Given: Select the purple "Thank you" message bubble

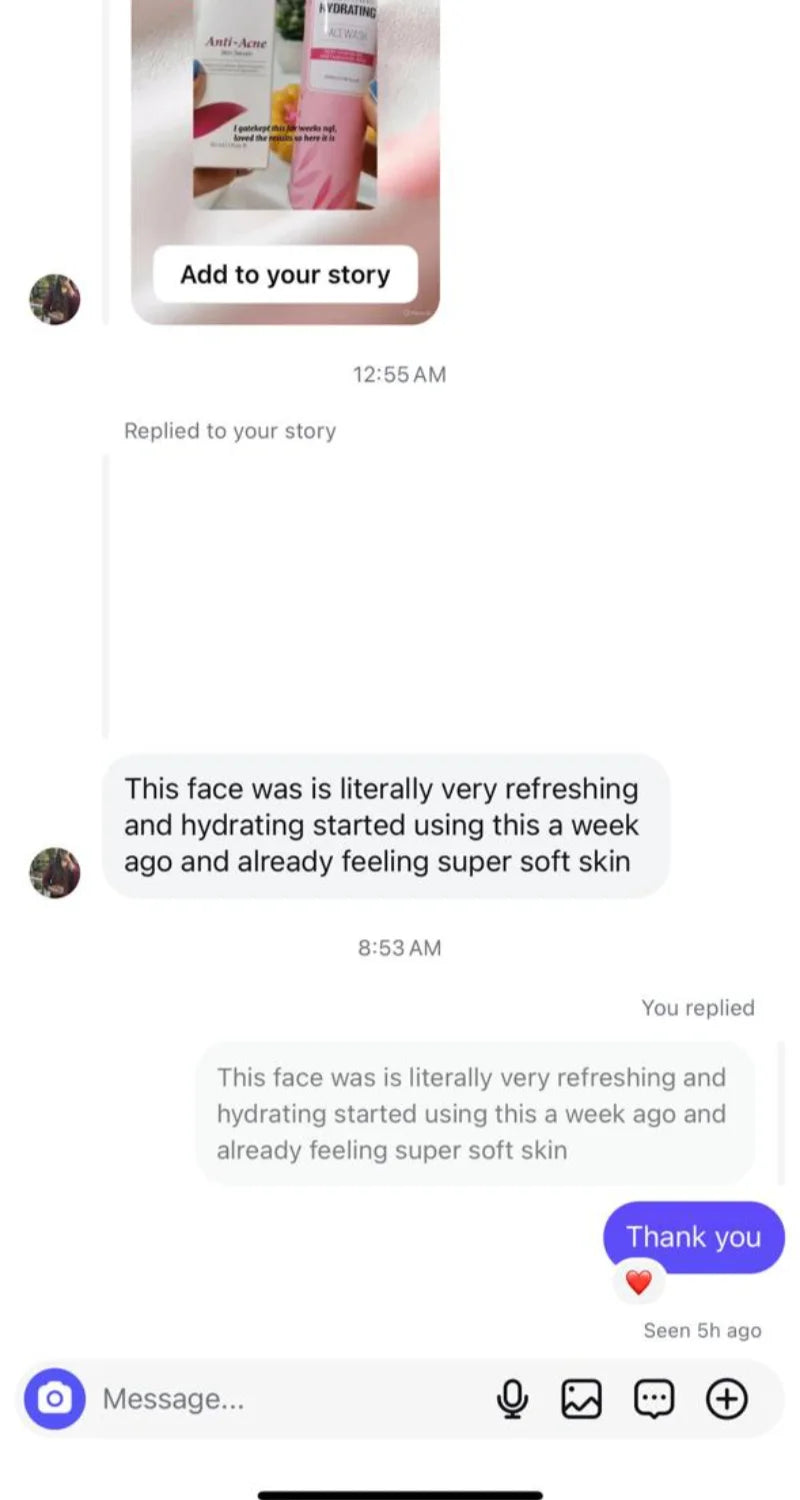Looking at the screenshot, I should click(694, 1237).
